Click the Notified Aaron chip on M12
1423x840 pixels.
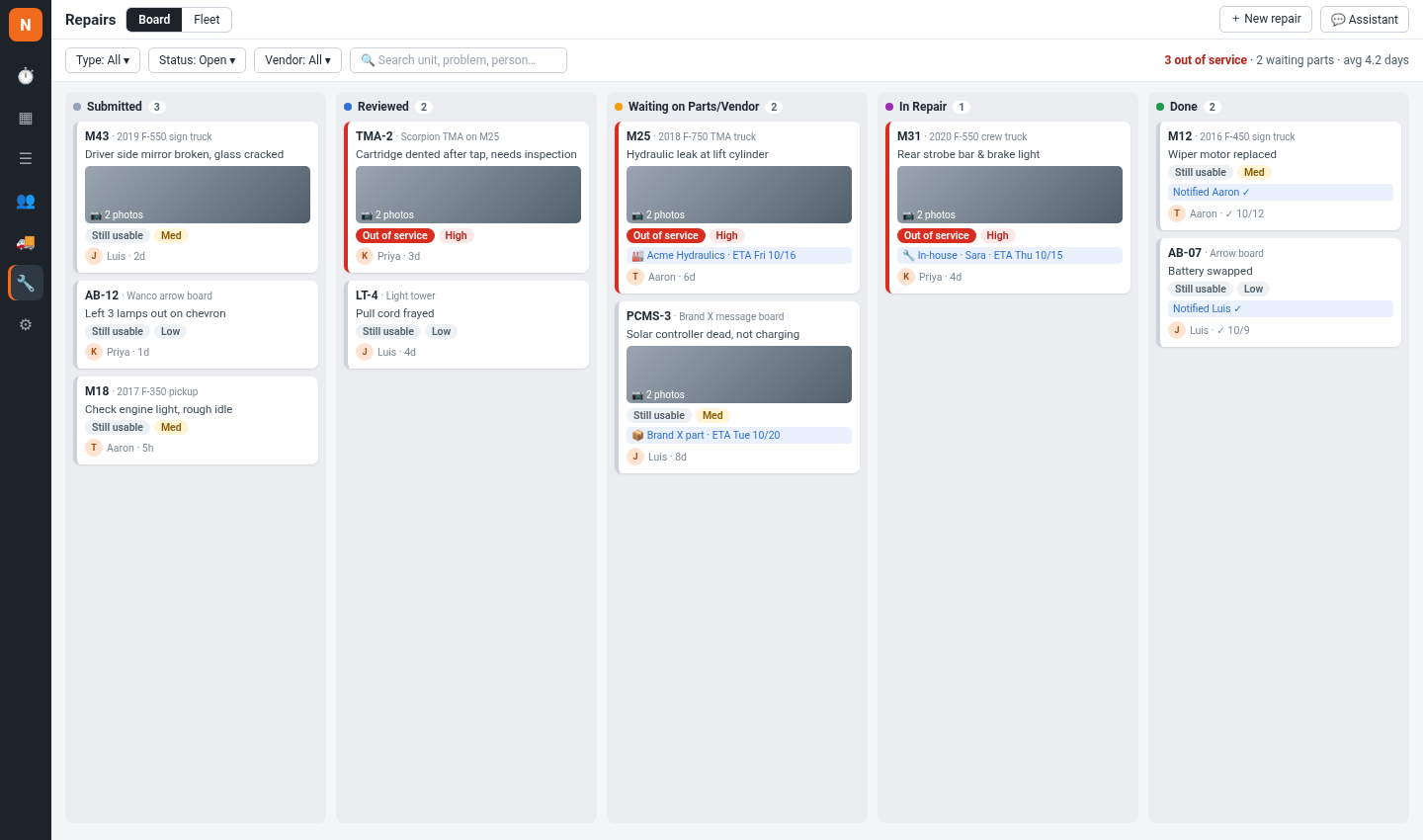[x=1281, y=192]
